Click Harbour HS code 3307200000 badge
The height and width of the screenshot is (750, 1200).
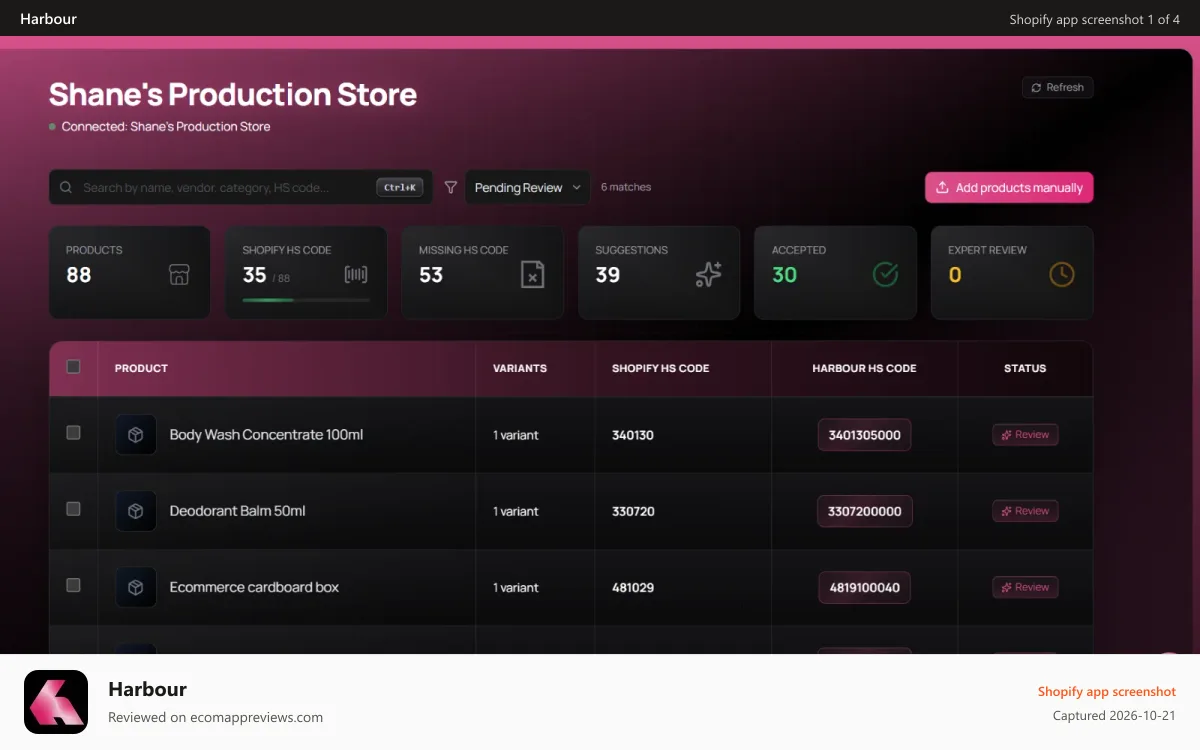point(865,511)
